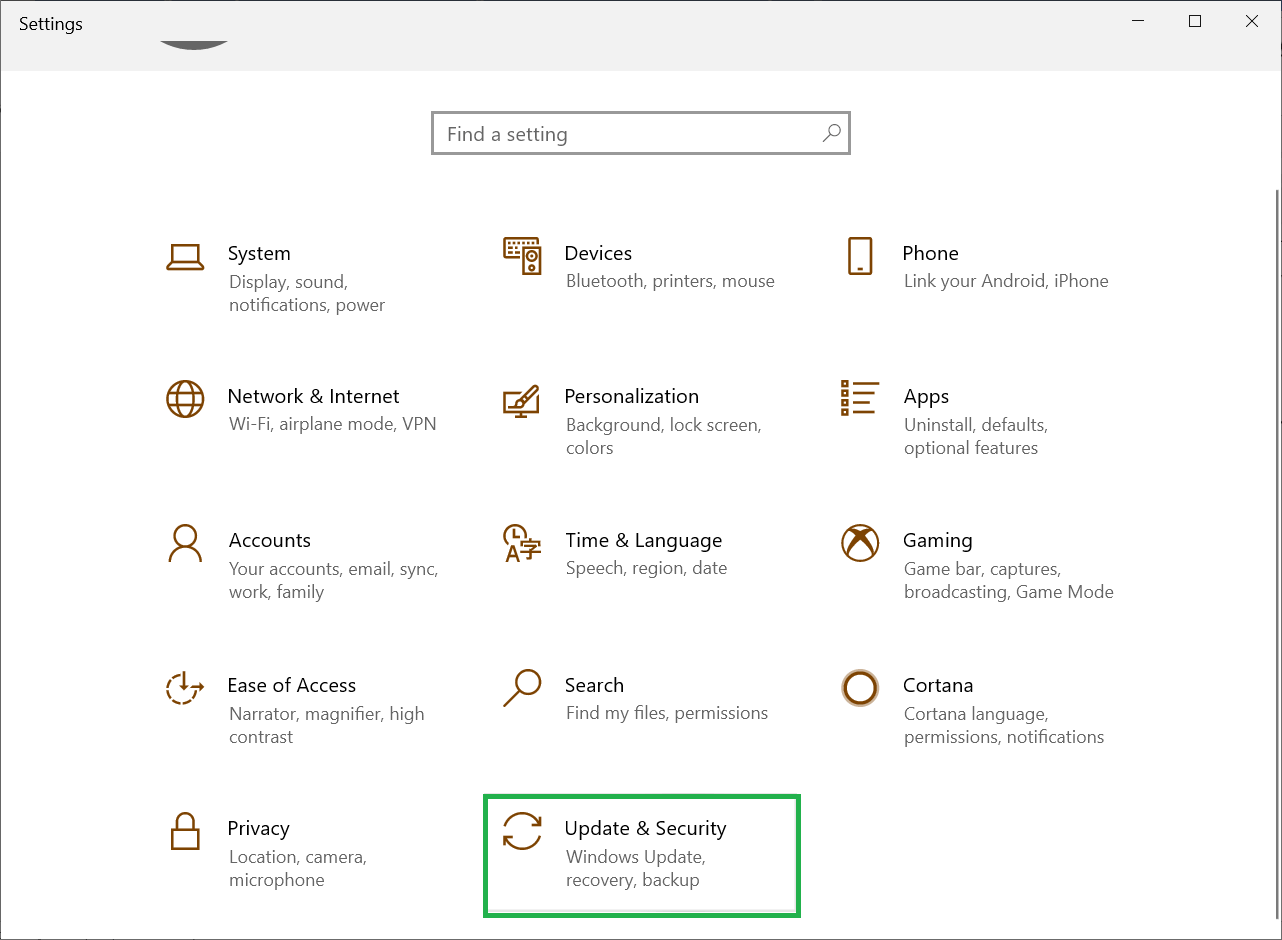1282x940 pixels.
Task: Click 'Game bar, captures, broadcasting, Game Mode' text
Action: click(x=1009, y=581)
